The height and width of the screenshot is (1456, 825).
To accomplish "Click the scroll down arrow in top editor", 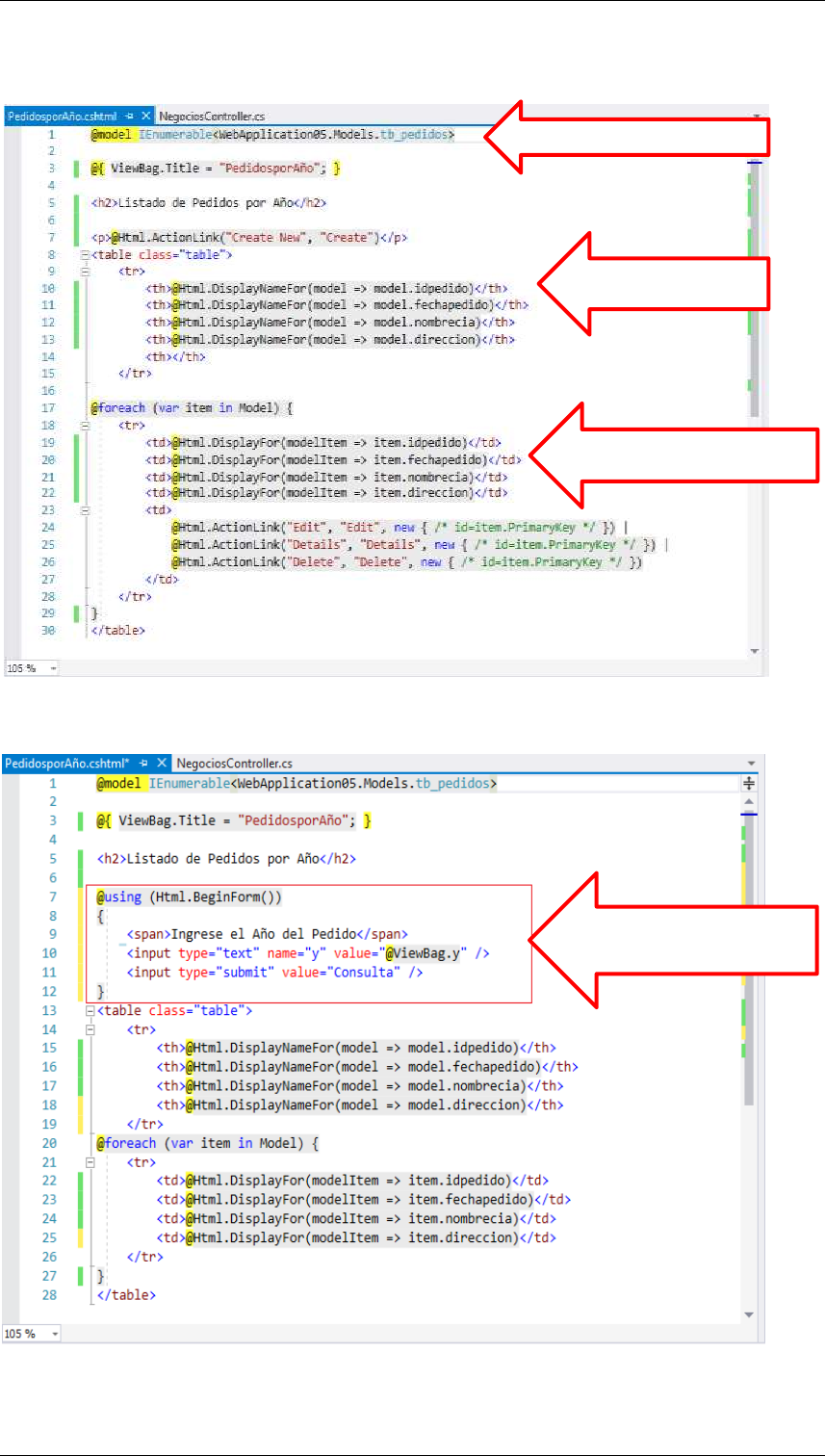I will pyautogui.click(x=754, y=652).
